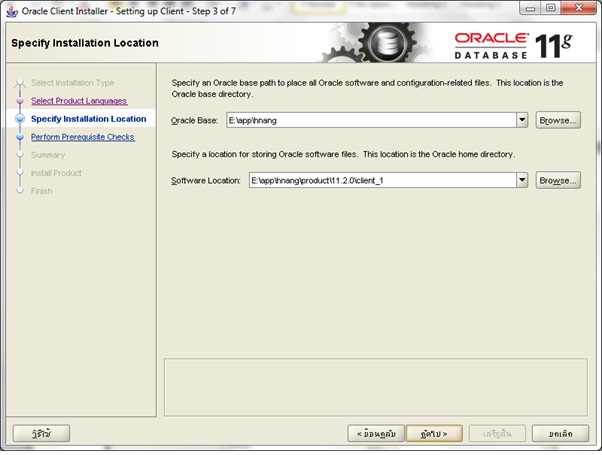
Task: Minimize the Oracle Client Installer window
Action: (531, 8)
